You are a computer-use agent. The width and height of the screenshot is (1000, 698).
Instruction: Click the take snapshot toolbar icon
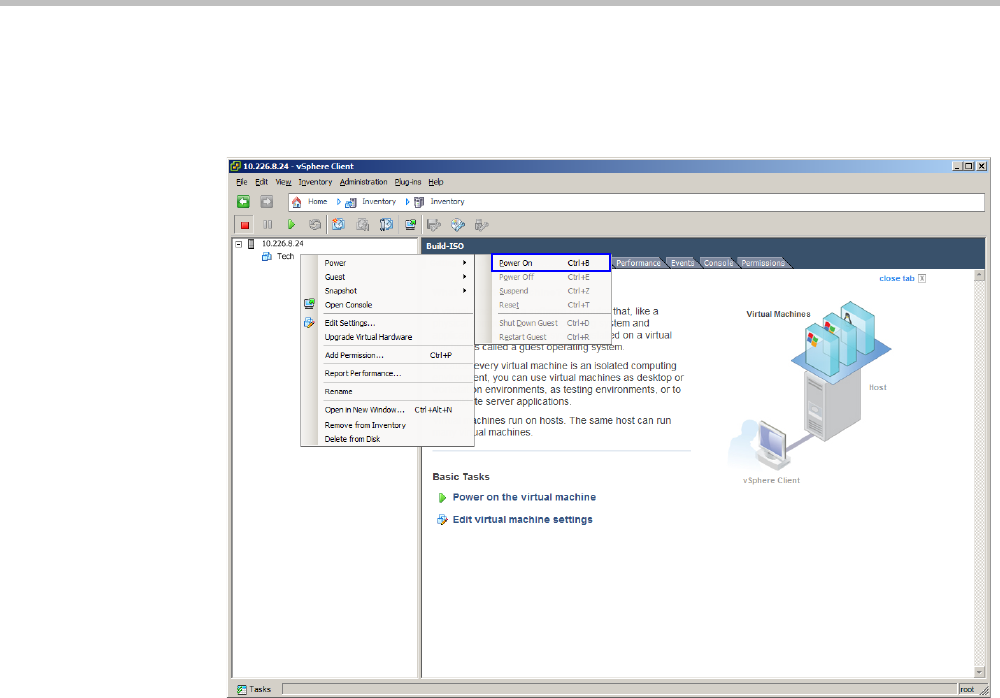[339, 225]
